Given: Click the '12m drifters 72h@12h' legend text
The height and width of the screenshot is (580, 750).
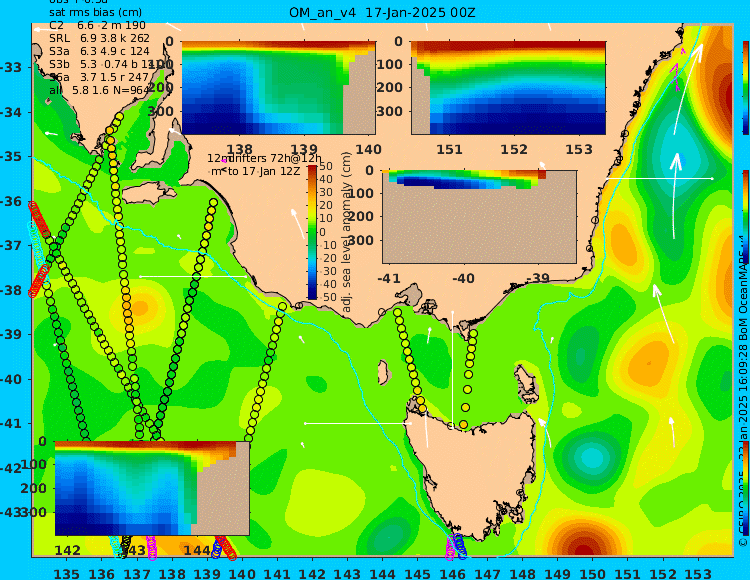Looking at the screenshot, I should (265, 158).
